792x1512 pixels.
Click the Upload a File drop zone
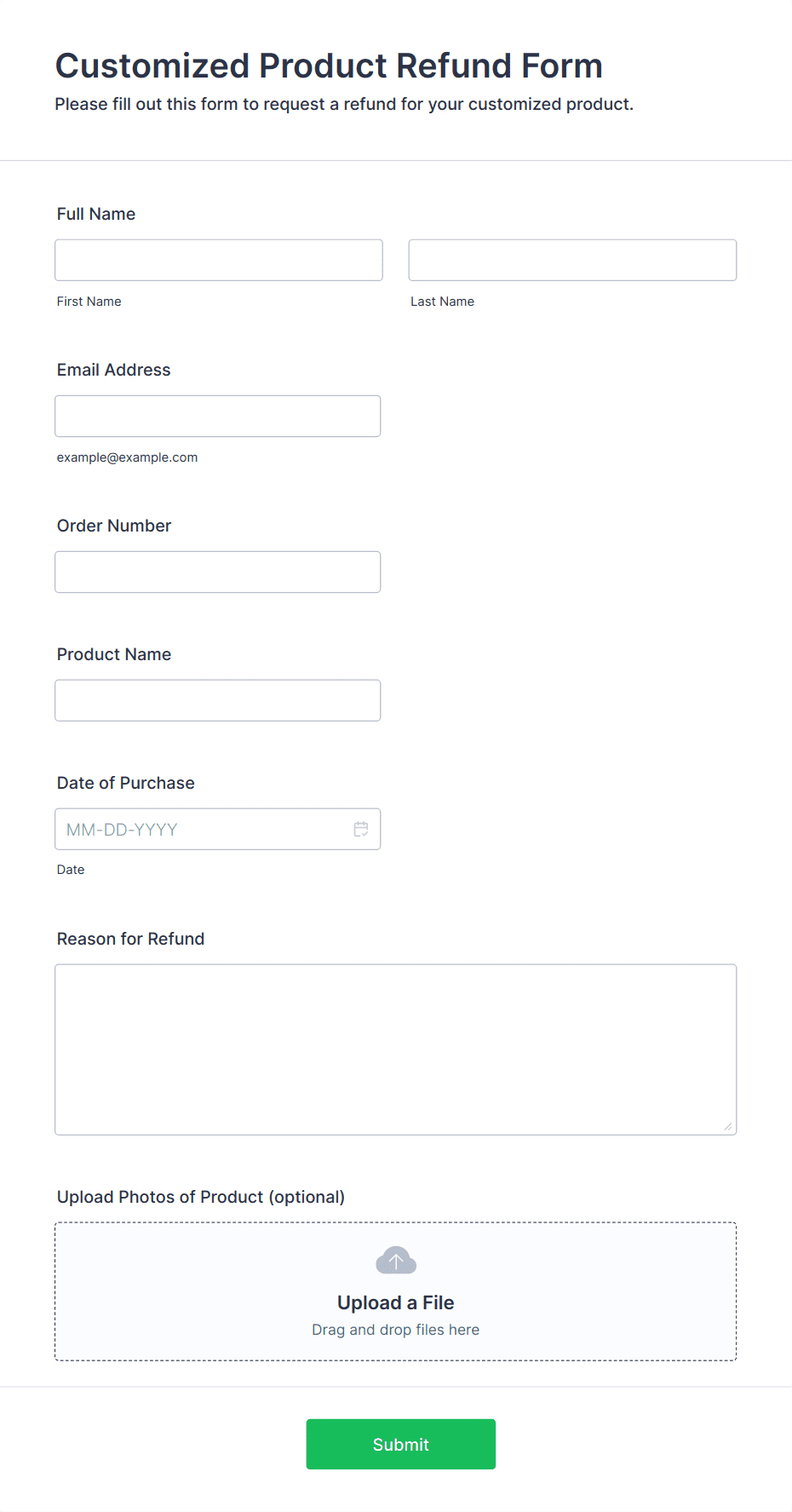pos(396,1291)
